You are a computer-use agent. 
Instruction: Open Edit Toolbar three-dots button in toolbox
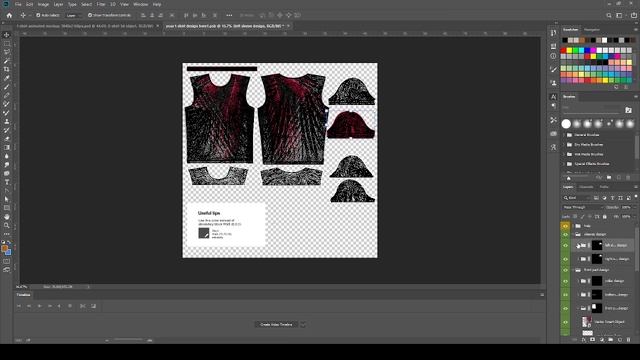[7, 234]
